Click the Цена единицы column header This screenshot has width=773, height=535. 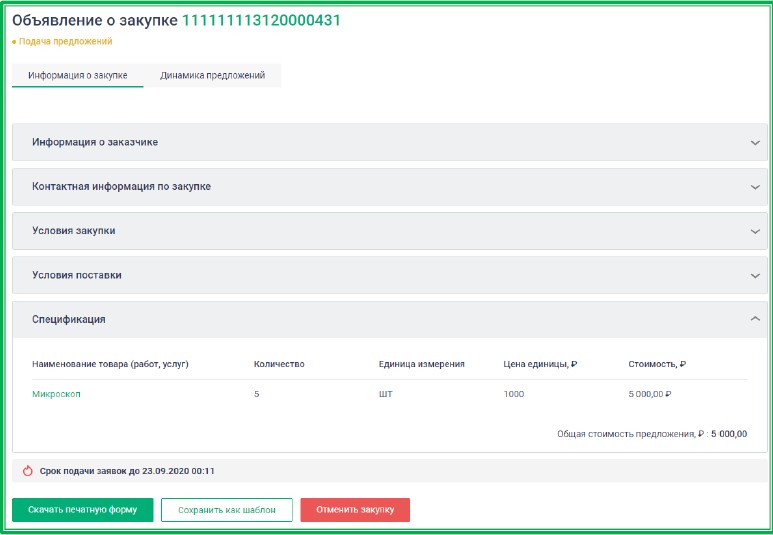click(x=540, y=364)
